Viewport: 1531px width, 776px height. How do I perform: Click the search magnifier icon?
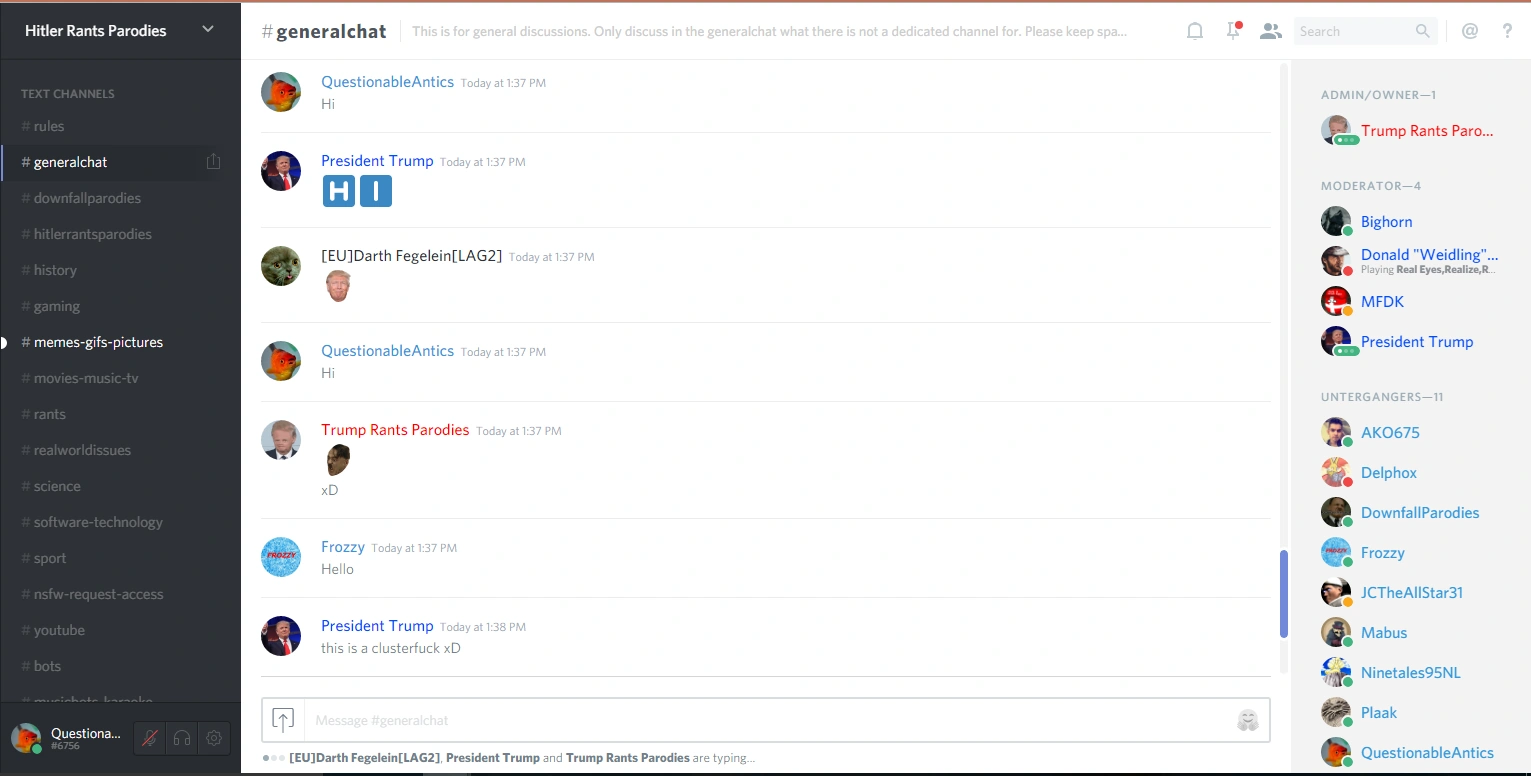pos(1423,31)
